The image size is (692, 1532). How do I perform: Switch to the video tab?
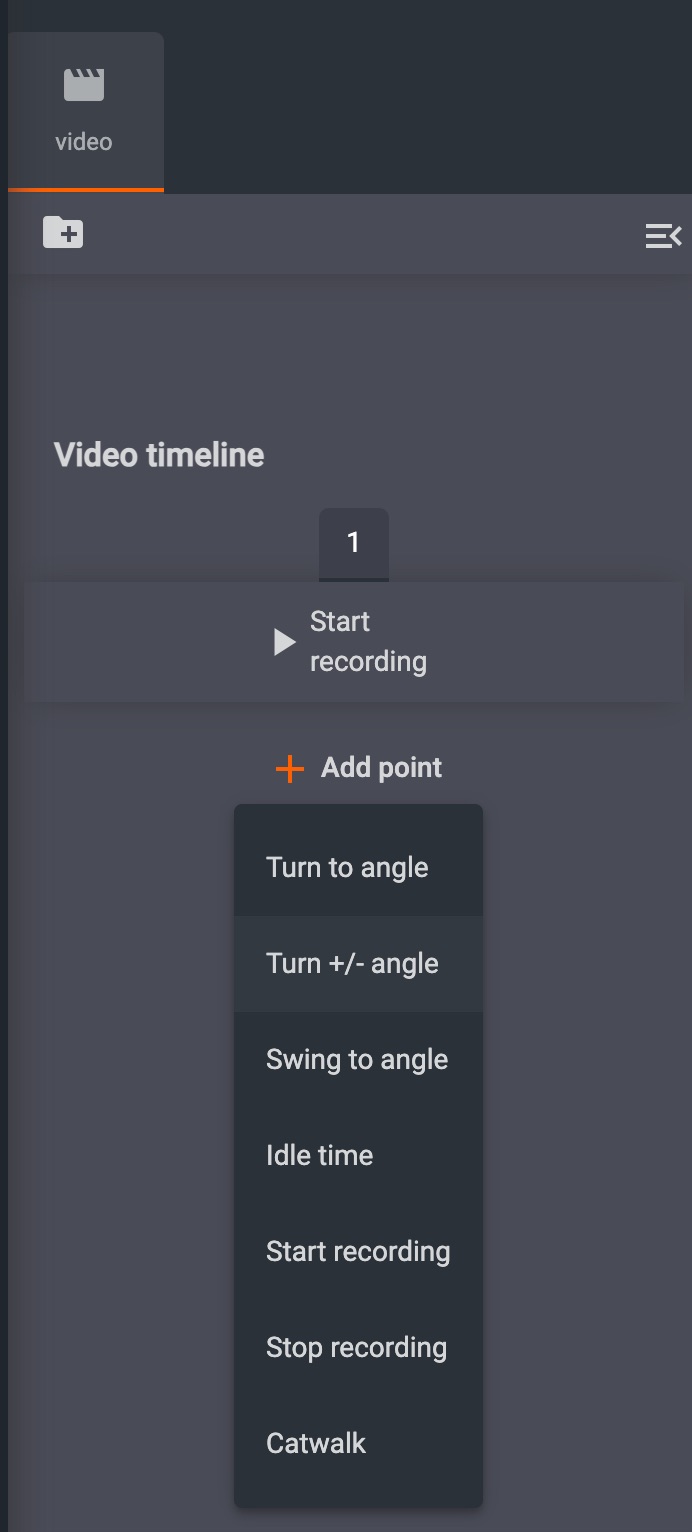click(85, 110)
